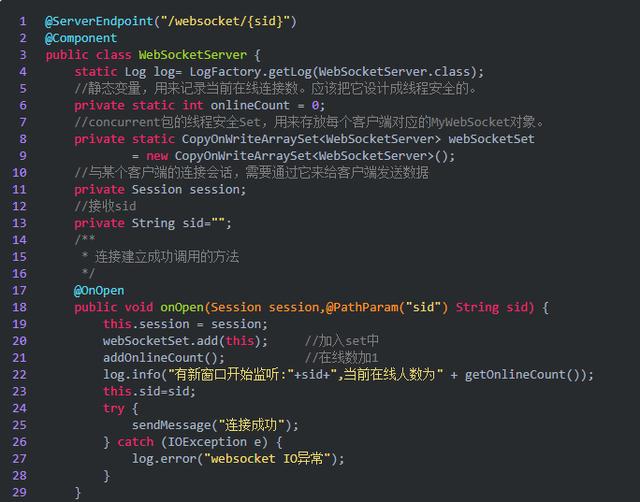Image resolution: width=640 pixels, height=502 pixels.
Task: Click webSocketSet.add(this) call
Action: (185, 341)
